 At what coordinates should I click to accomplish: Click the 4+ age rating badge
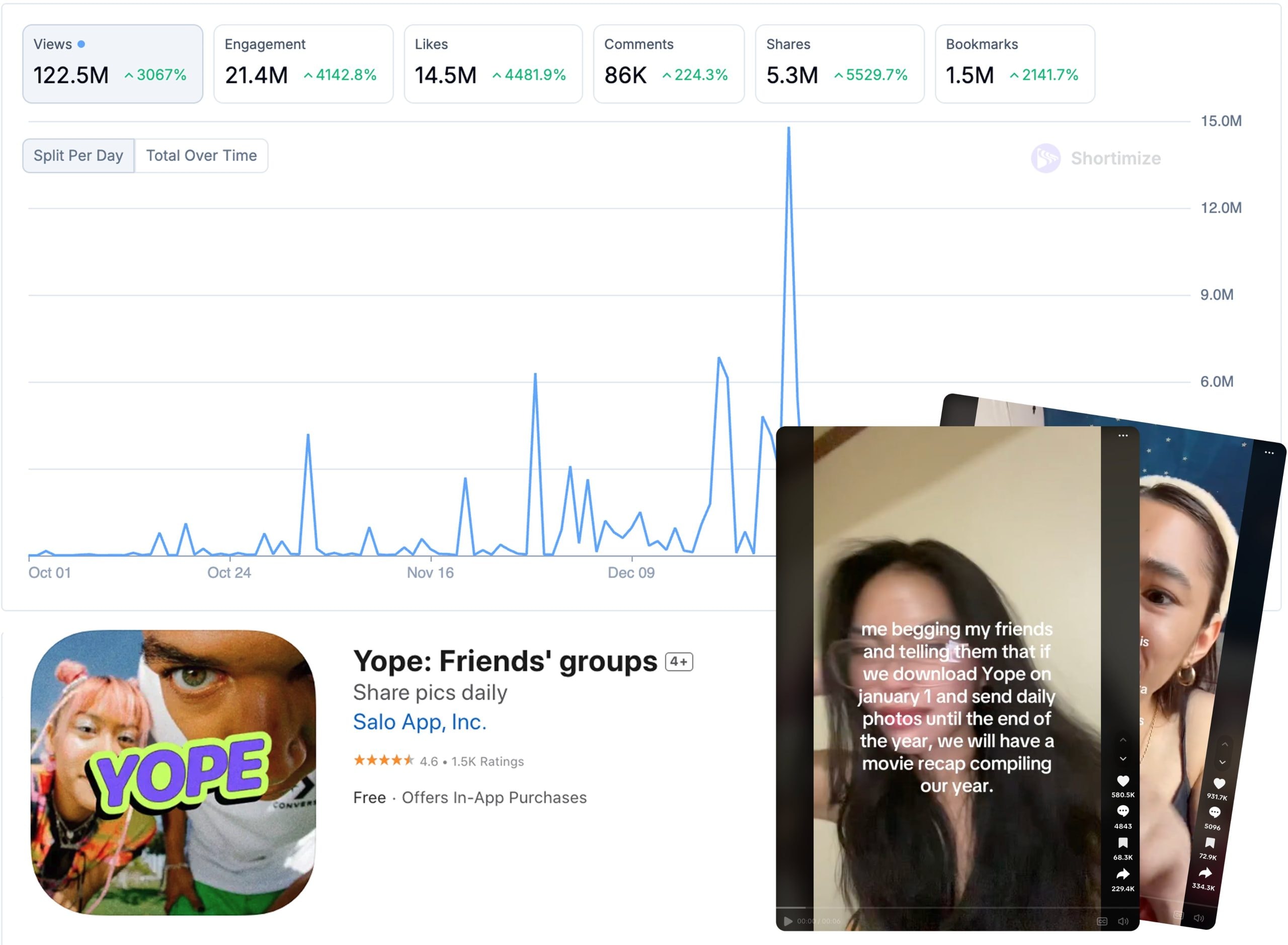tap(679, 661)
